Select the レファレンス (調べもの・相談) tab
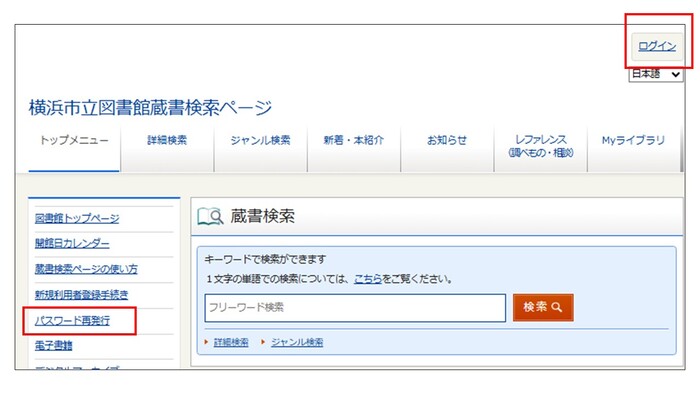 (540, 149)
